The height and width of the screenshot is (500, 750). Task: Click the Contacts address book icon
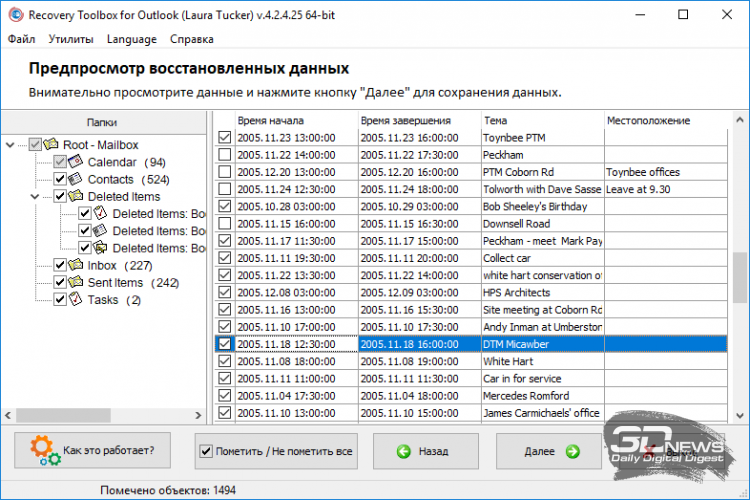pos(75,179)
